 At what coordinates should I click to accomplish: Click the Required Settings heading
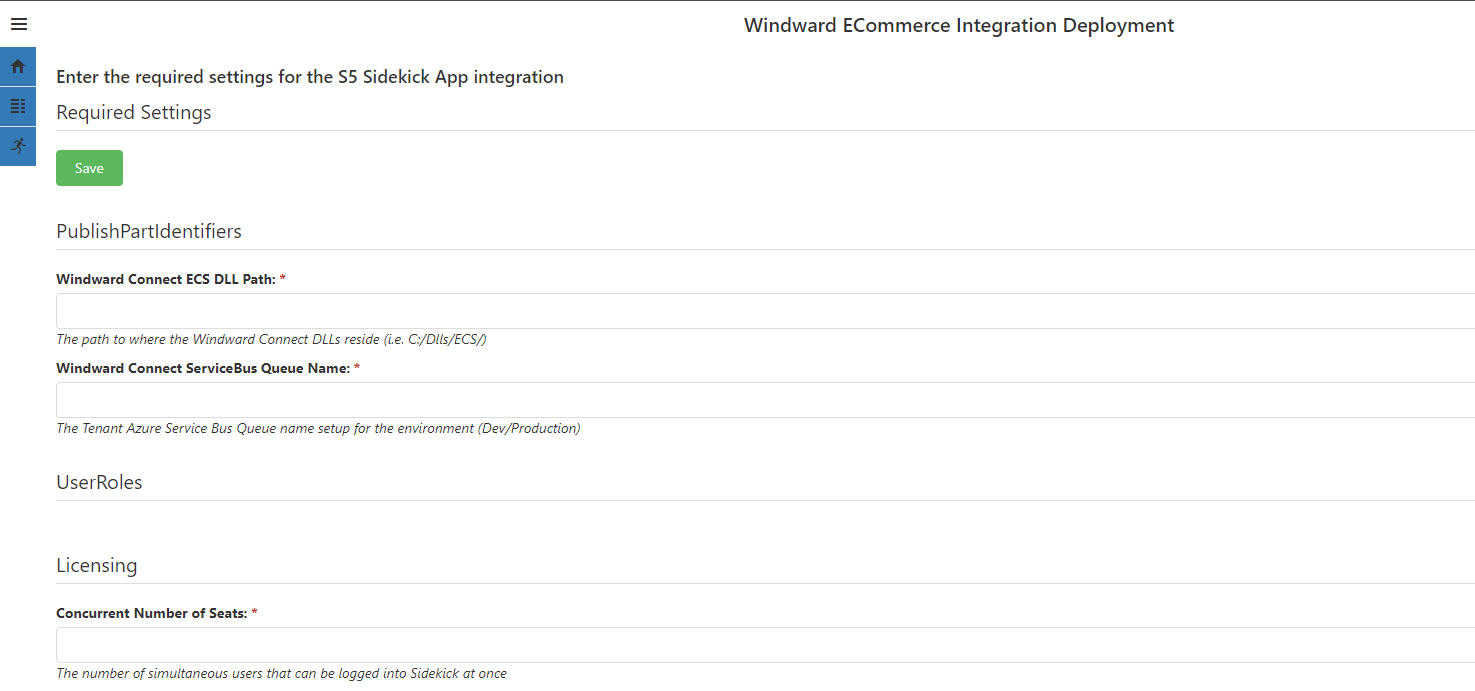click(x=133, y=112)
